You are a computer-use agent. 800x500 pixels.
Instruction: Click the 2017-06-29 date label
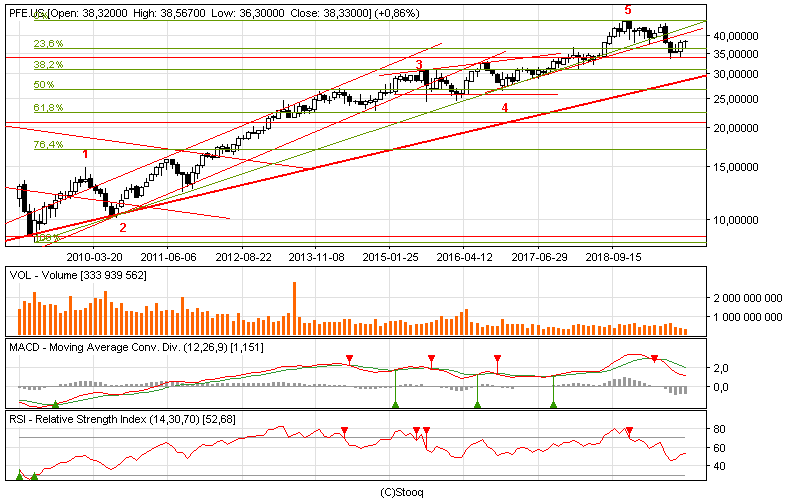(539, 257)
